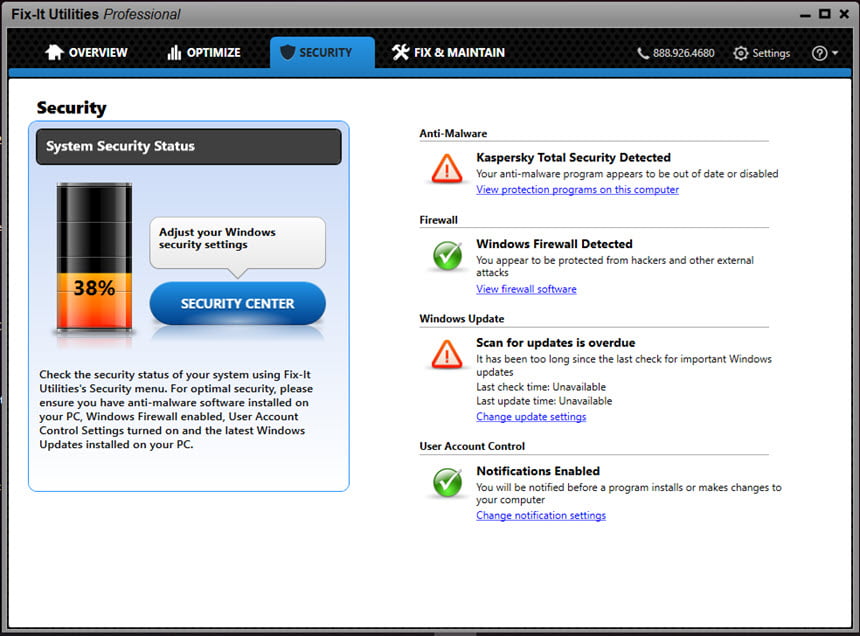The width and height of the screenshot is (860, 636).
Task: Open the Overview tab
Action: 86,53
